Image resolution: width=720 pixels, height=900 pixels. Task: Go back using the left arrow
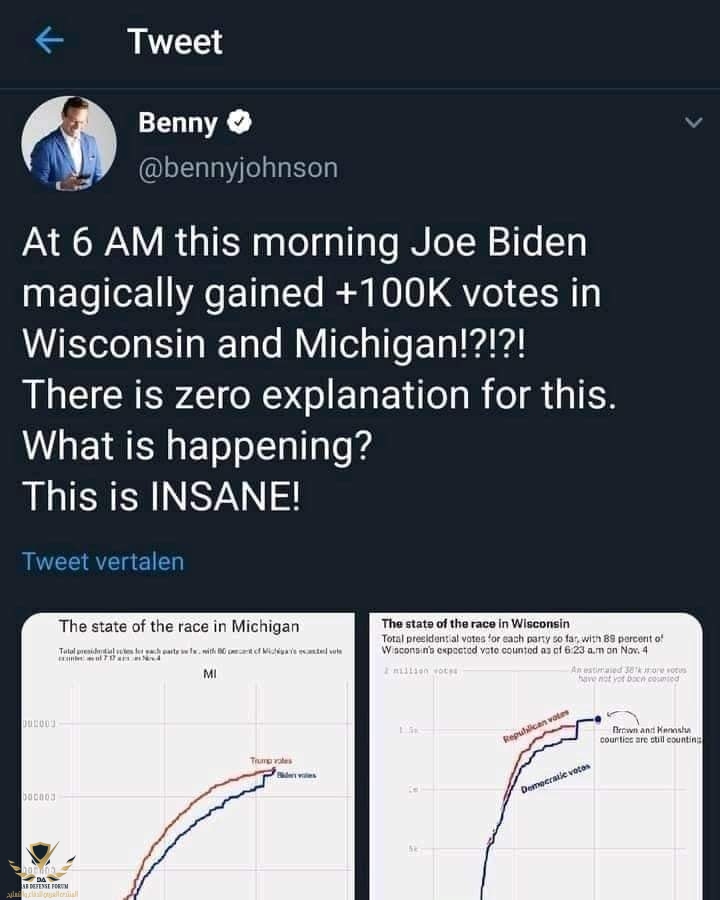(x=49, y=41)
